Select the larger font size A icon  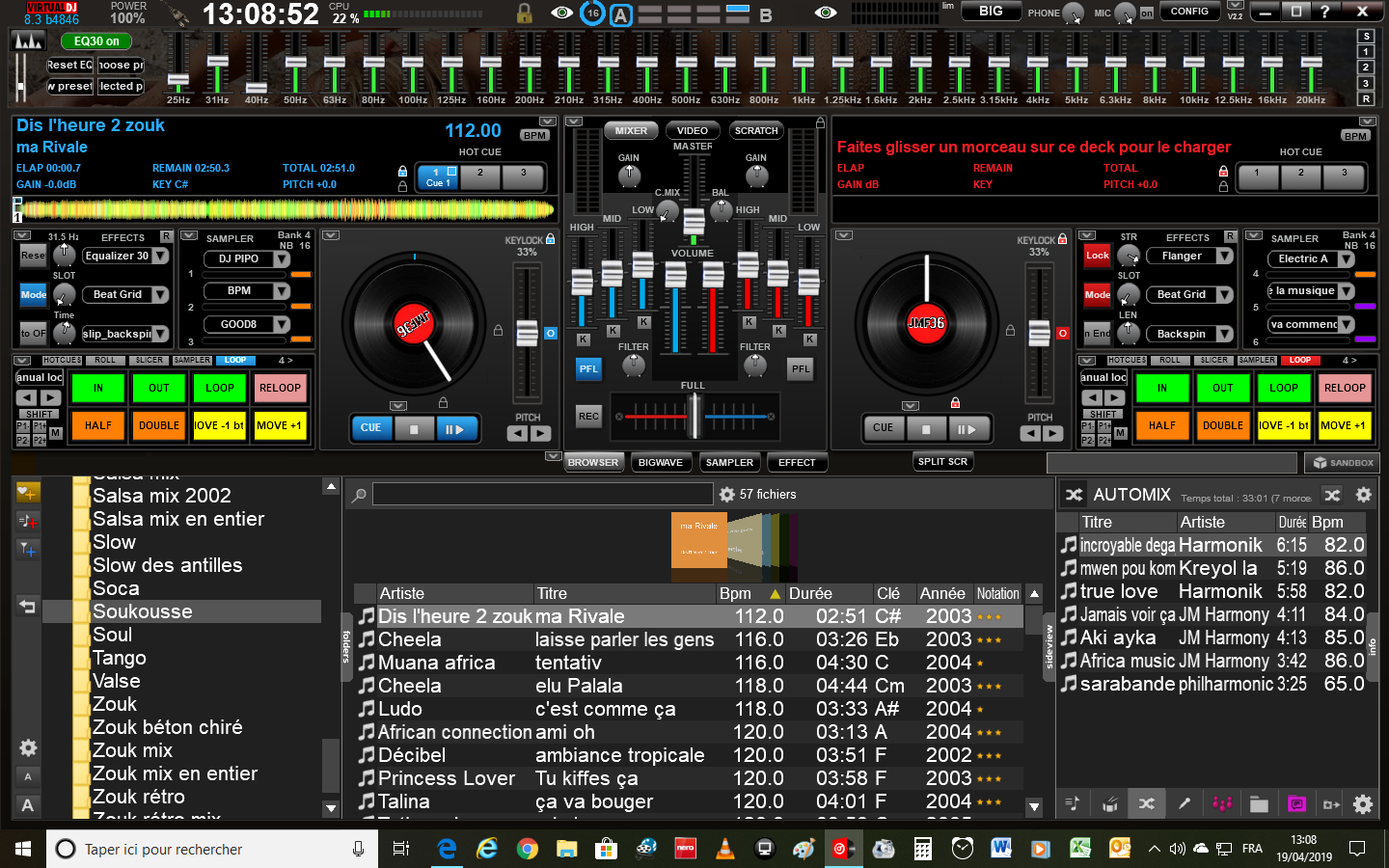tap(28, 804)
